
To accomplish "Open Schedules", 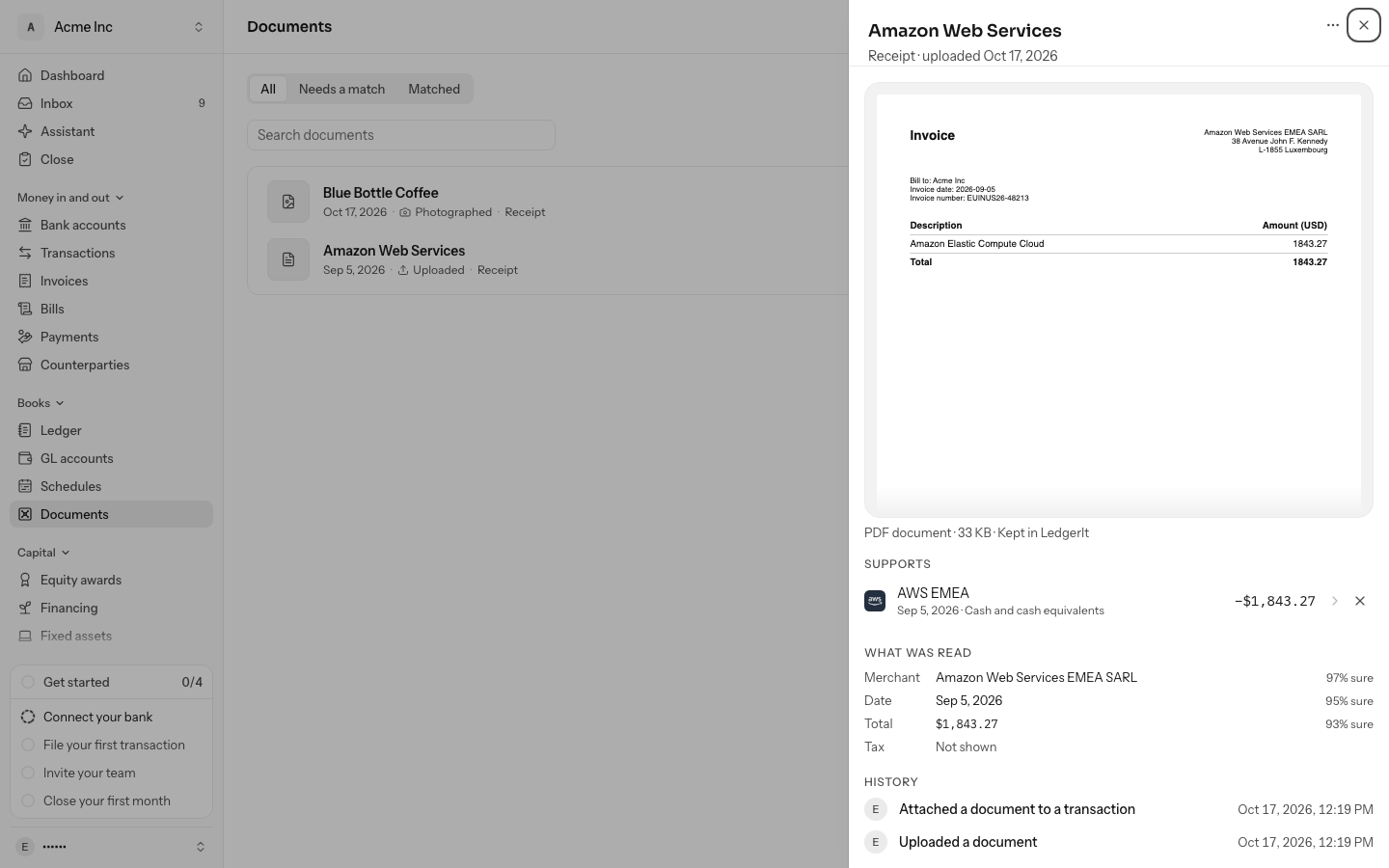I will click(x=111, y=486).
